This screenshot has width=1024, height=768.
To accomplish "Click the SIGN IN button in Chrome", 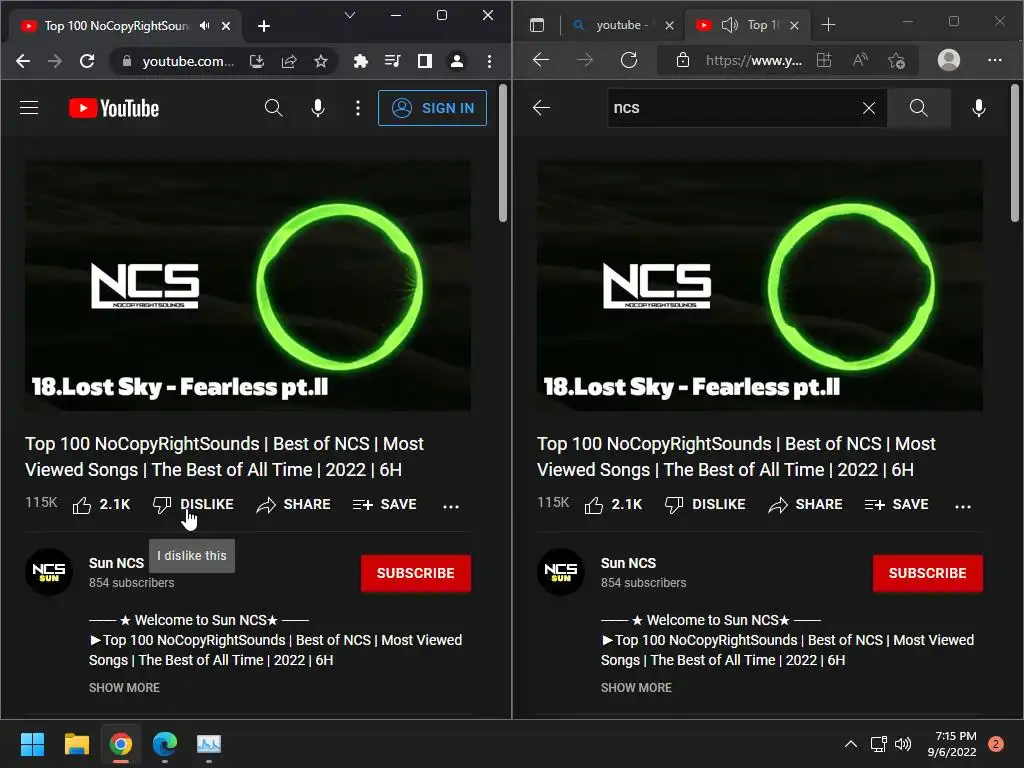I will [x=432, y=108].
